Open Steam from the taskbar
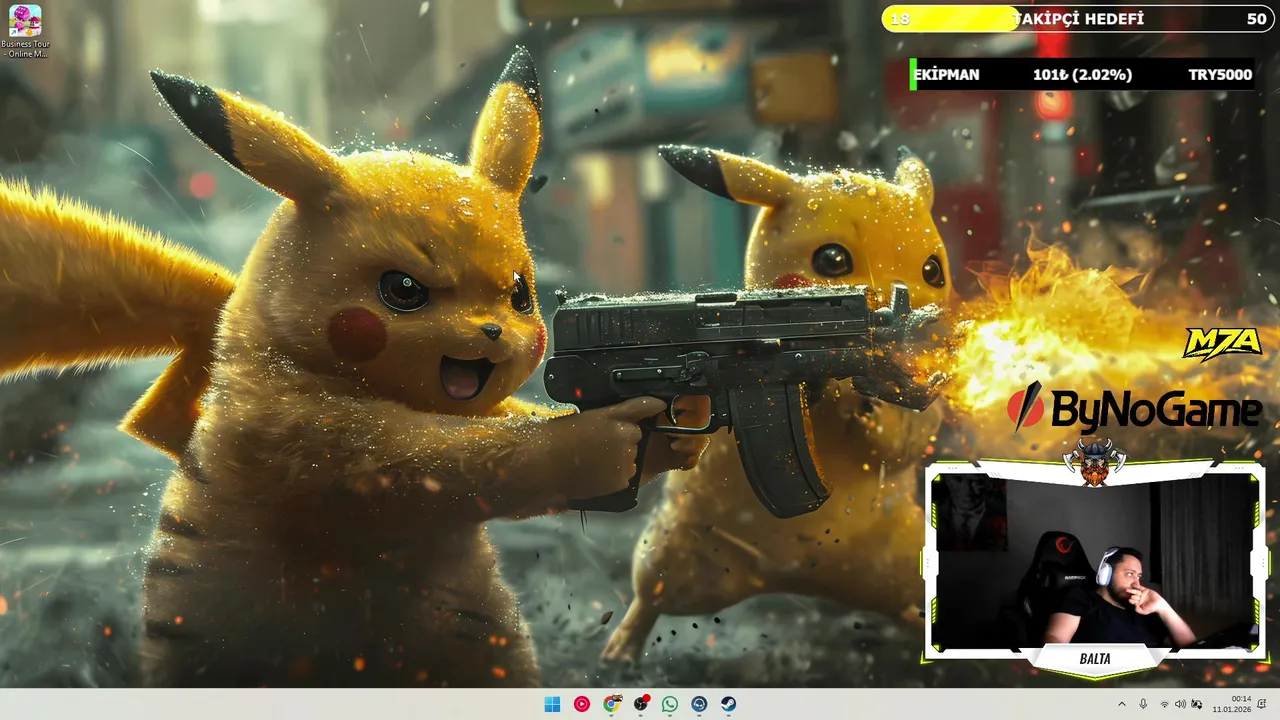This screenshot has width=1280, height=720. 729,704
